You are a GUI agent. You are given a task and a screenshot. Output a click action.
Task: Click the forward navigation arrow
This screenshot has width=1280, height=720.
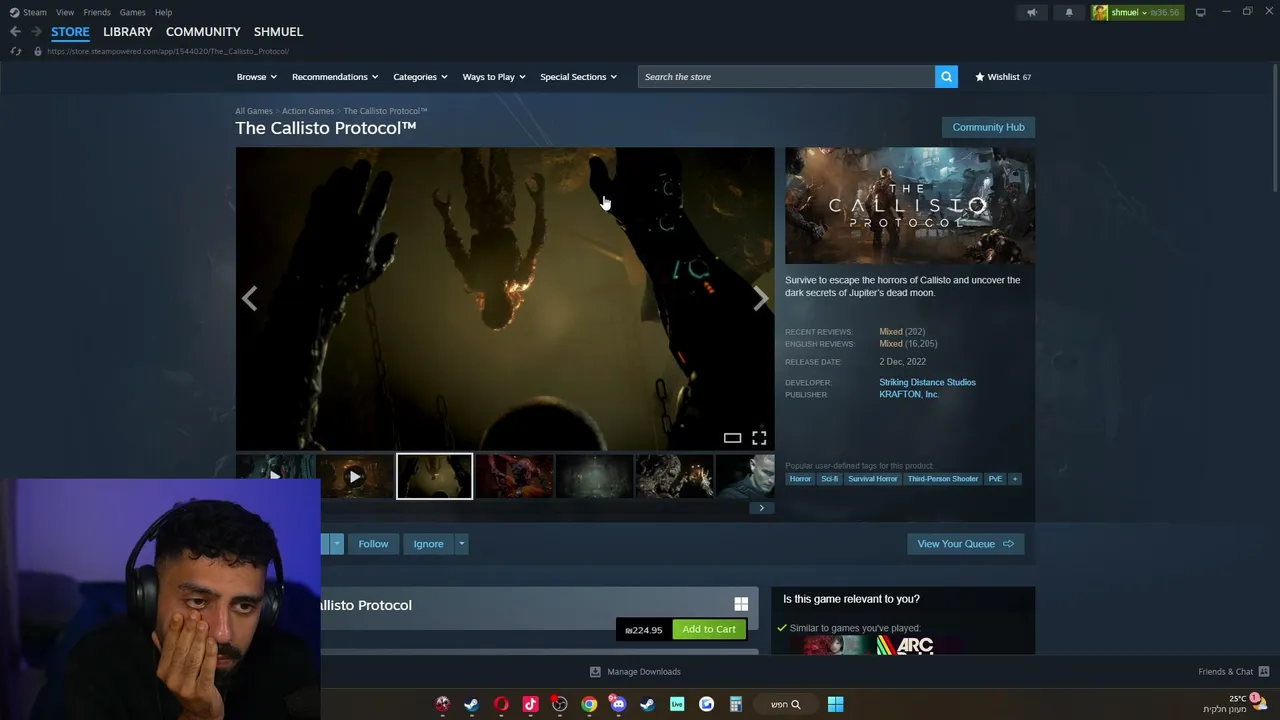tap(36, 32)
